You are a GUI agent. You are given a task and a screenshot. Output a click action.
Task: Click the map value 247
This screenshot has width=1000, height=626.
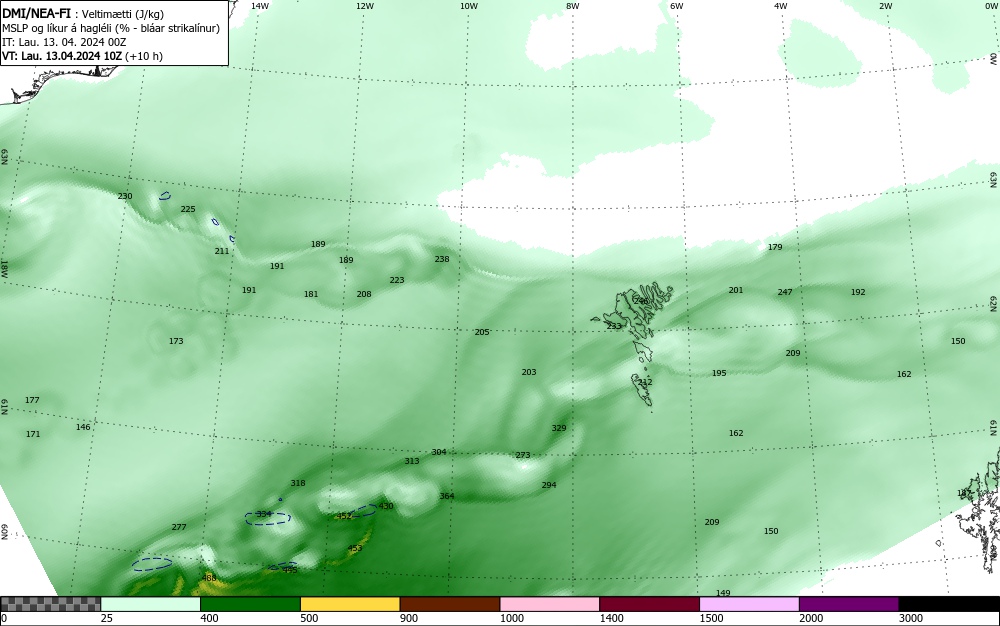pyautogui.click(x=785, y=292)
